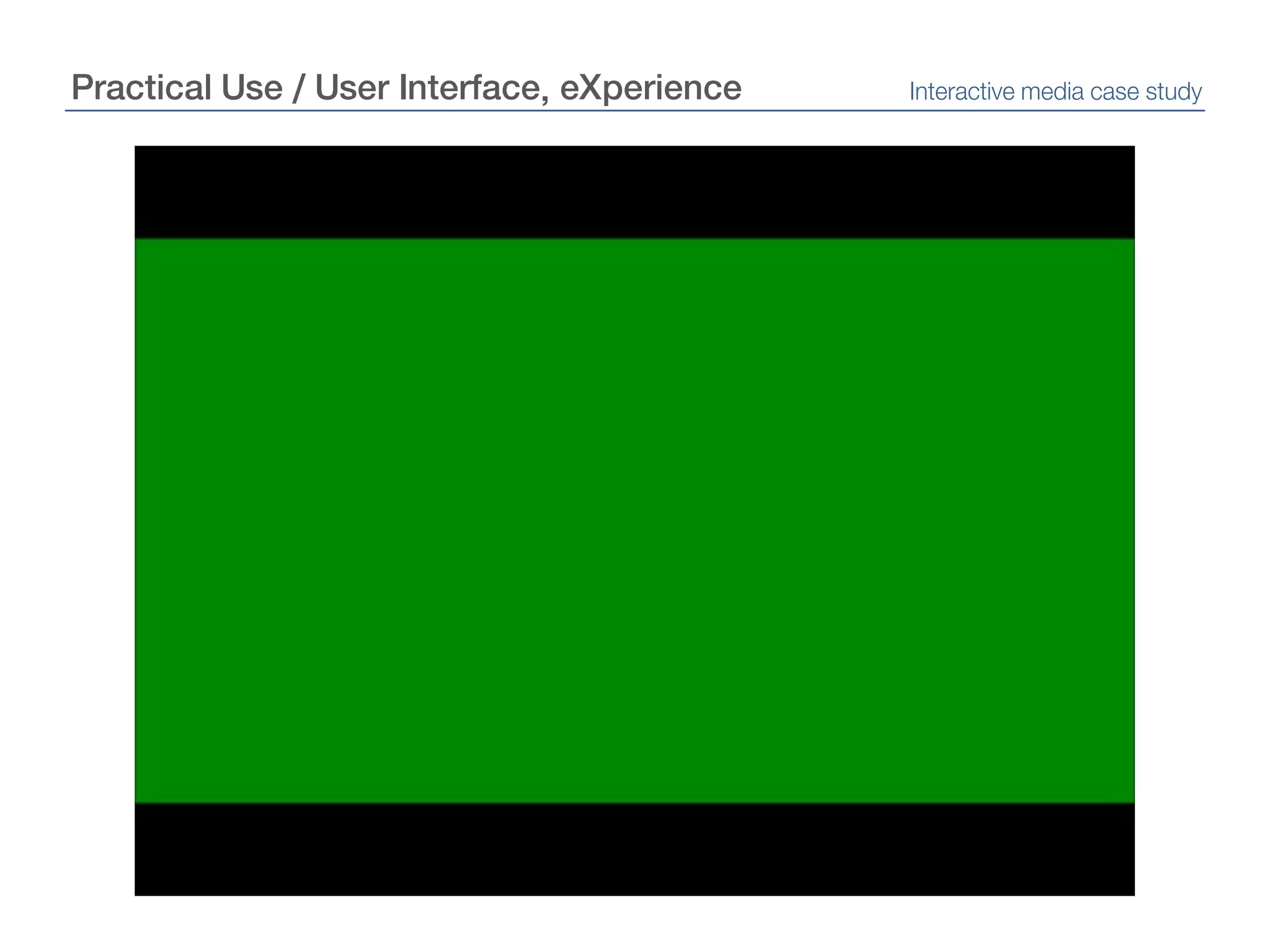
Task: Click the 'Practical Use / User Interface, eXperience' title
Action: click(406, 87)
